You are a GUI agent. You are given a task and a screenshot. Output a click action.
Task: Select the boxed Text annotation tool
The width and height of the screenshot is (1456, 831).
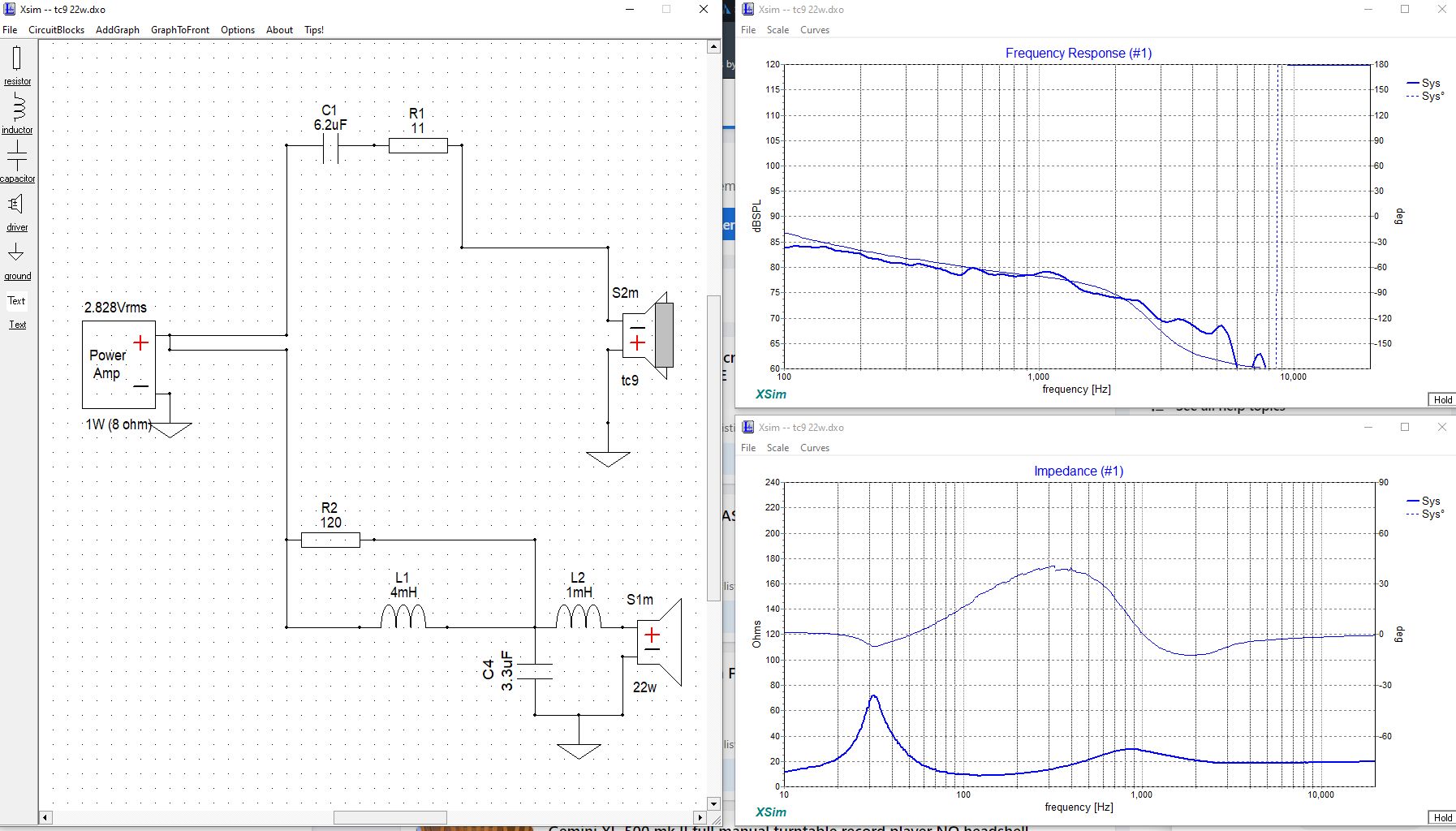click(x=17, y=300)
